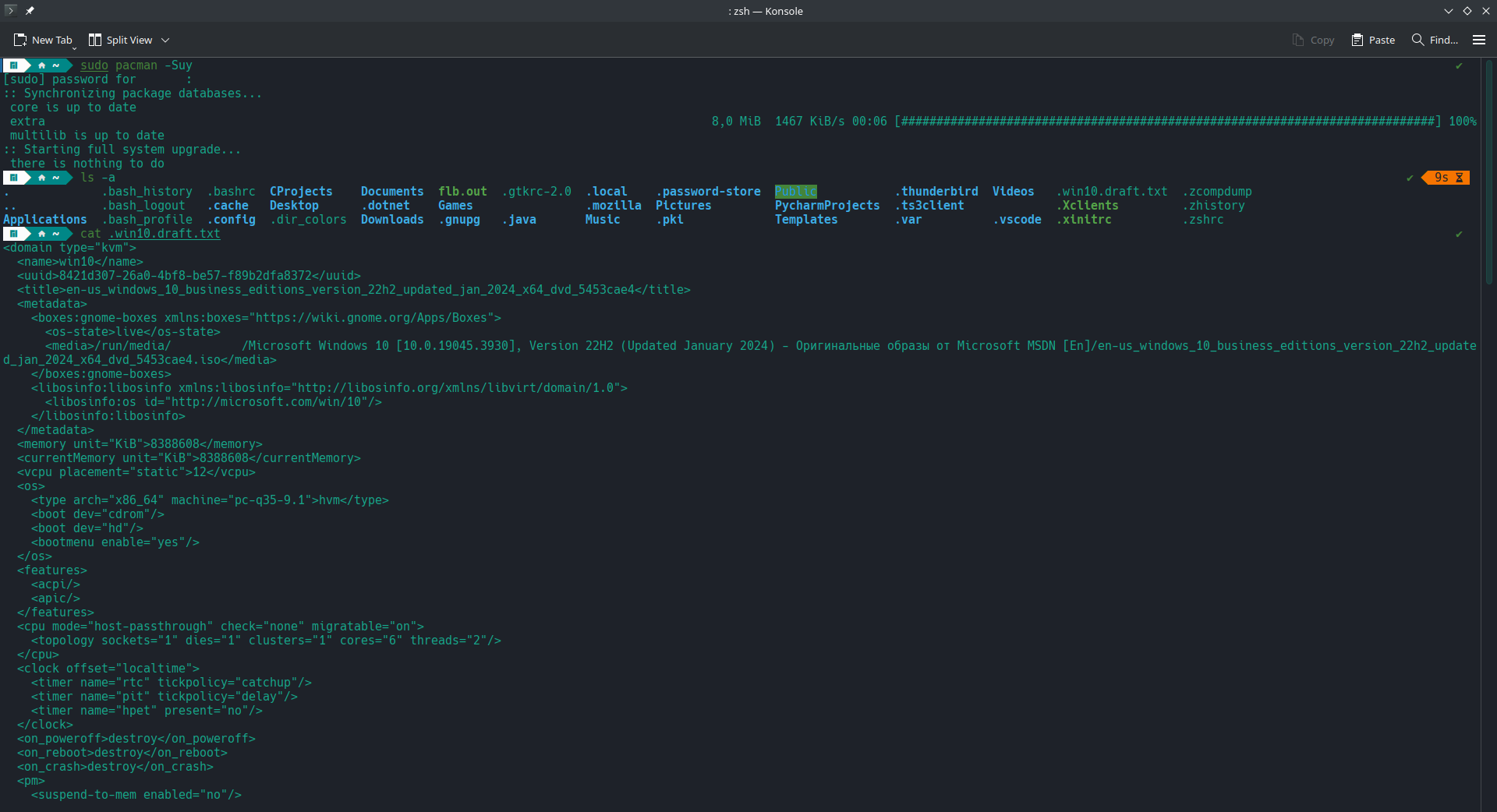This screenshot has width=1497, height=812.
Task: Open a New Tab in Konsole
Action: [43, 40]
